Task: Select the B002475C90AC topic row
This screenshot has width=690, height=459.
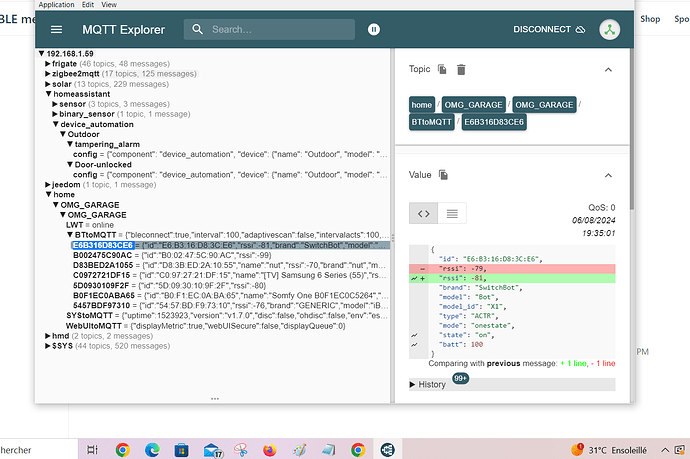Action: point(172,255)
